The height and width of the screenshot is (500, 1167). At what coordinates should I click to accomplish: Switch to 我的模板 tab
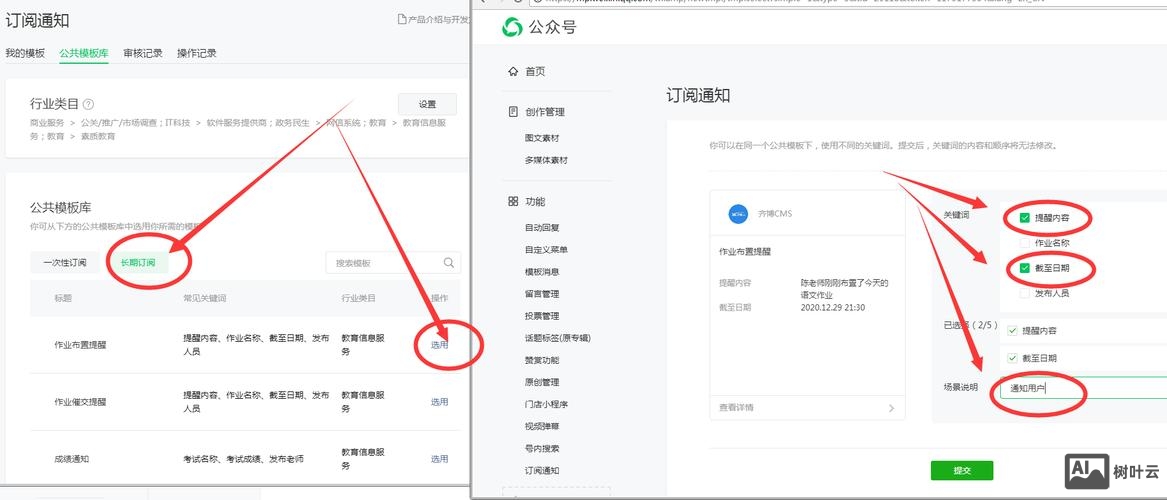tap(25, 53)
